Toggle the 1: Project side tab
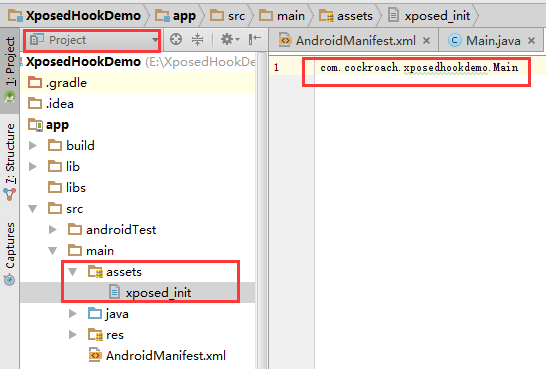This screenshot has width=546, height=369. [9, 69]
